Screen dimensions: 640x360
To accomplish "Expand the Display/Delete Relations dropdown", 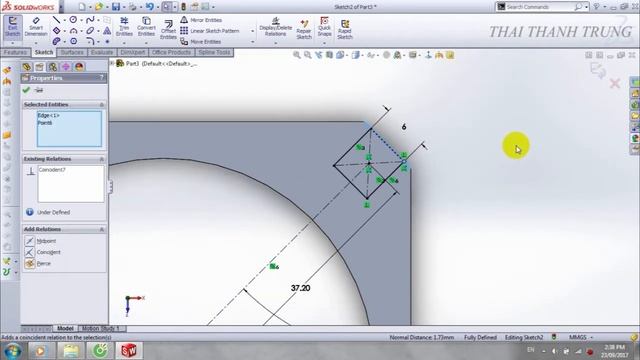I will tap(276, 43).
